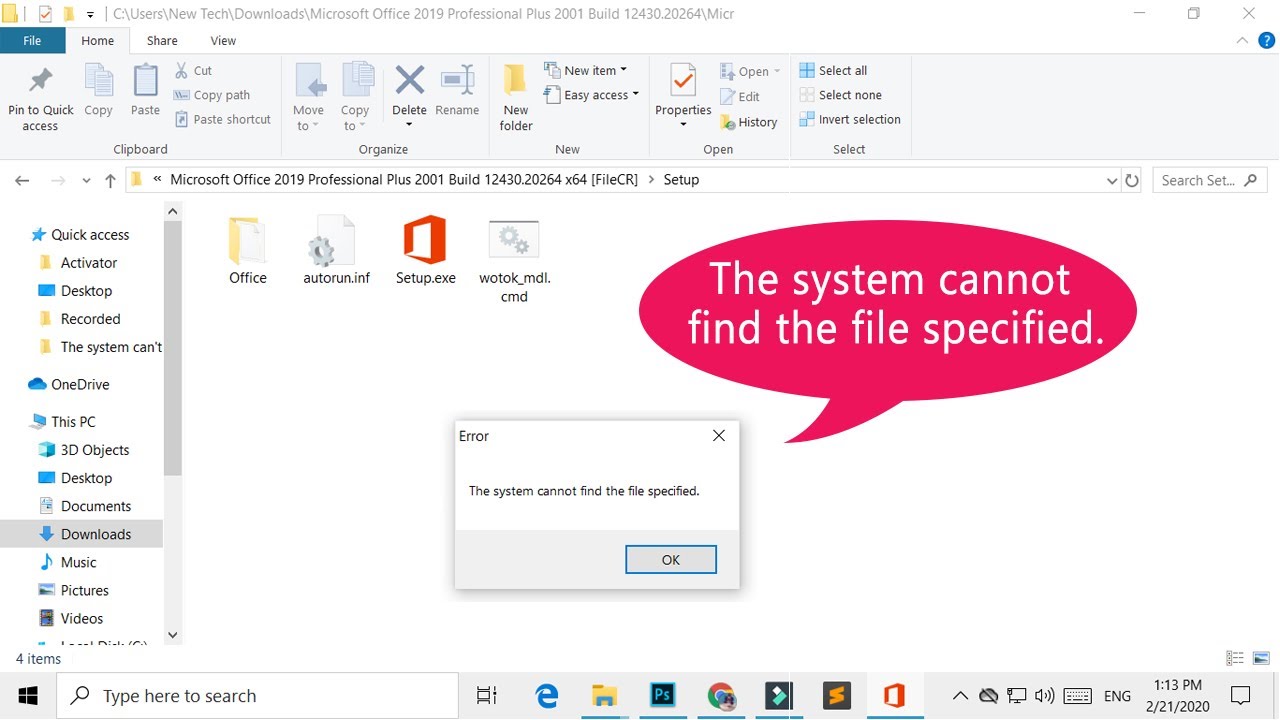
Task: Expand the New item dropdown
Action: pyautogui.click(x=585, y=71)
